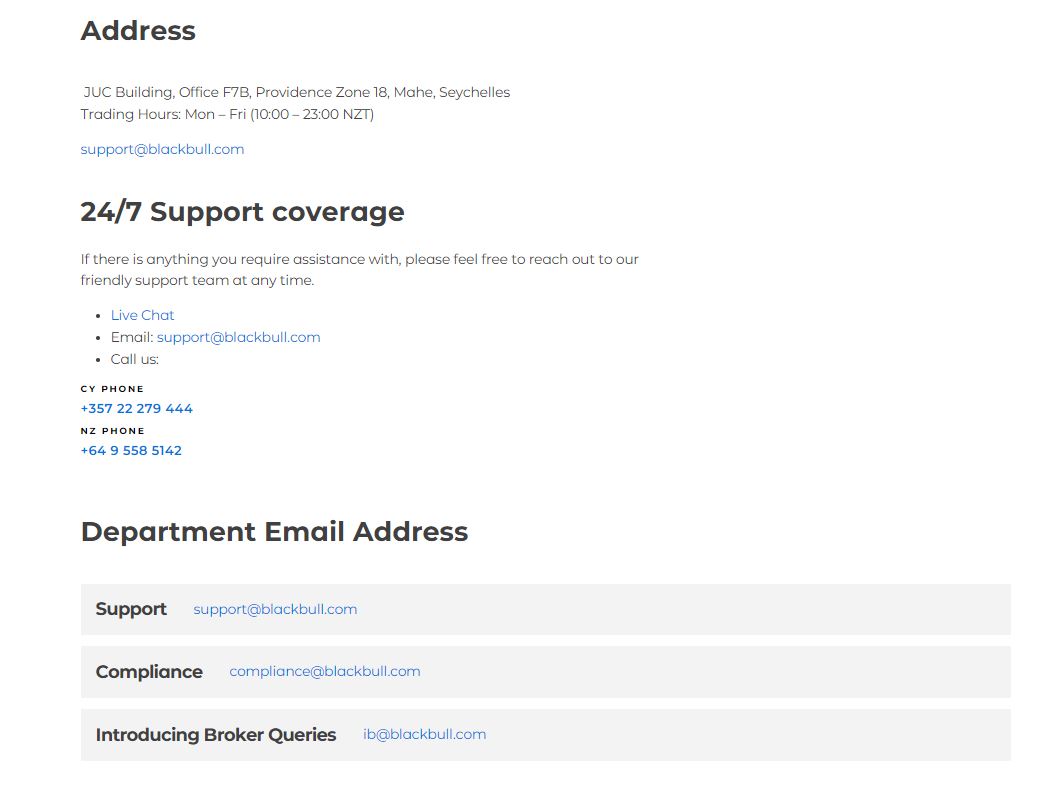The height and width of the screenshot is (795, 1059).
Task: Click the Address heading
Action: (x=138, y=31)
